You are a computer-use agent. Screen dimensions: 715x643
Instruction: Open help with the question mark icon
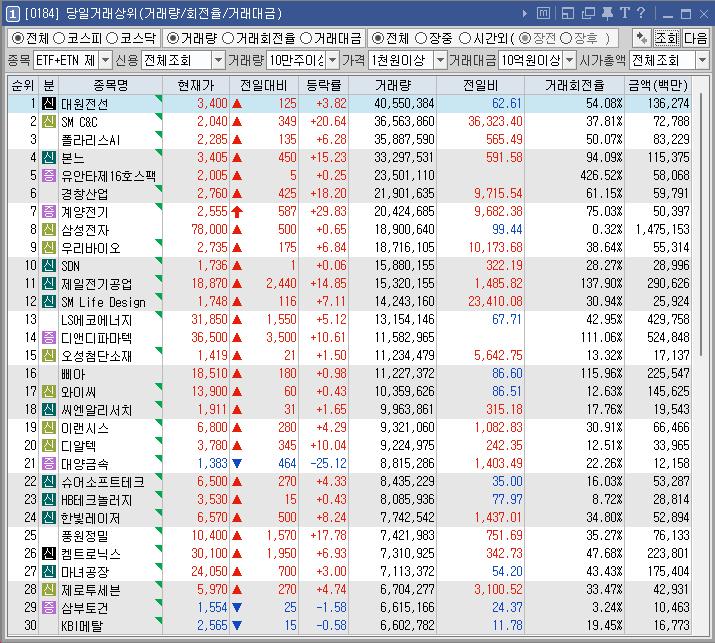coord(641,13)
